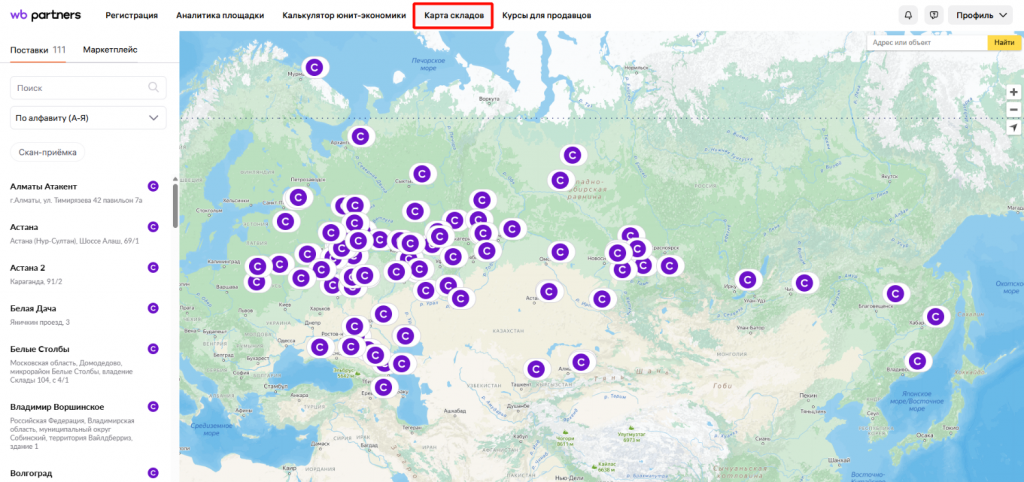Expand the Профиль dropdown

click(x=981, y=16)
